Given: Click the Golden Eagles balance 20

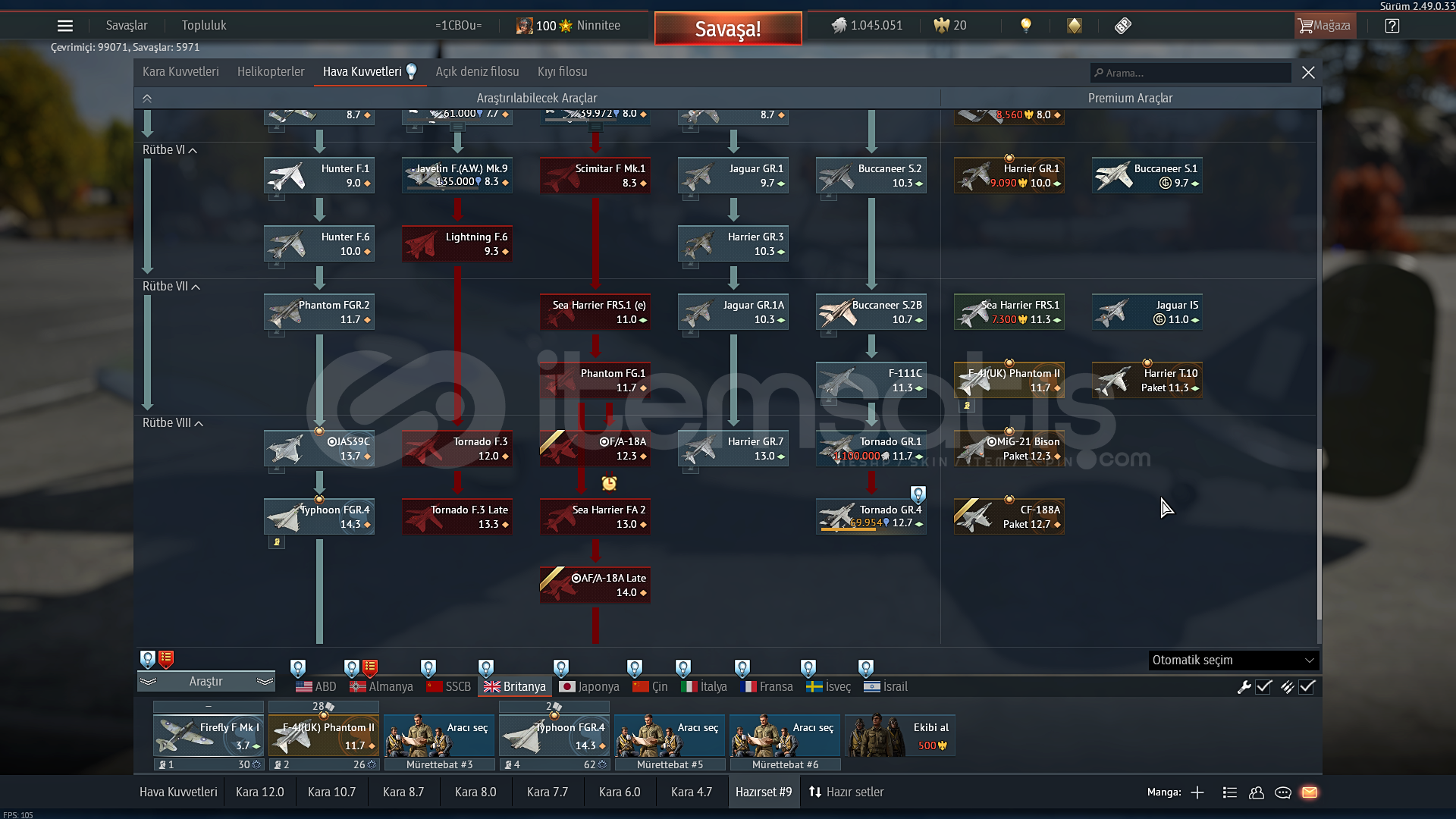Looking at the screenshot, I should pos(949,26).
